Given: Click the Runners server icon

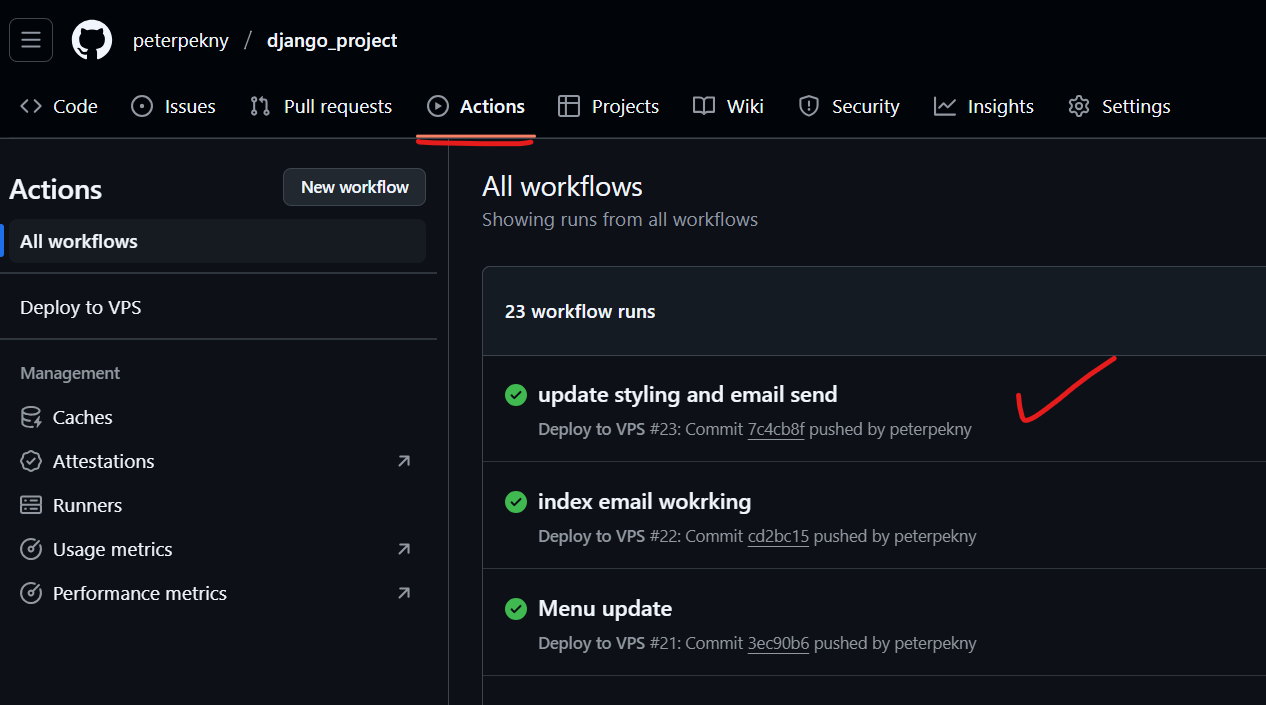Looking at the screenshot, I should click(x=31, y=506).
